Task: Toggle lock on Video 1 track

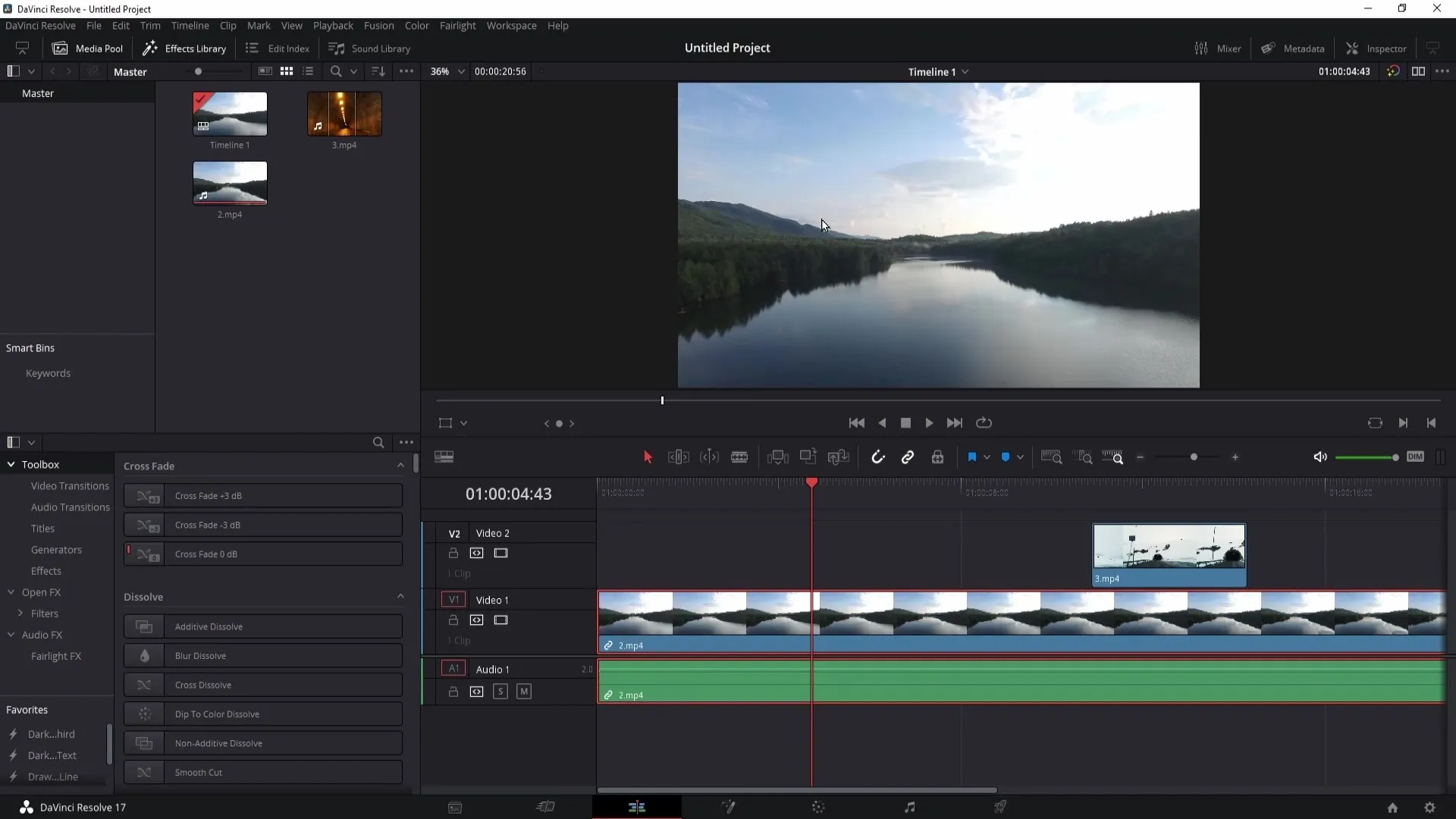Action: [453, 620]
